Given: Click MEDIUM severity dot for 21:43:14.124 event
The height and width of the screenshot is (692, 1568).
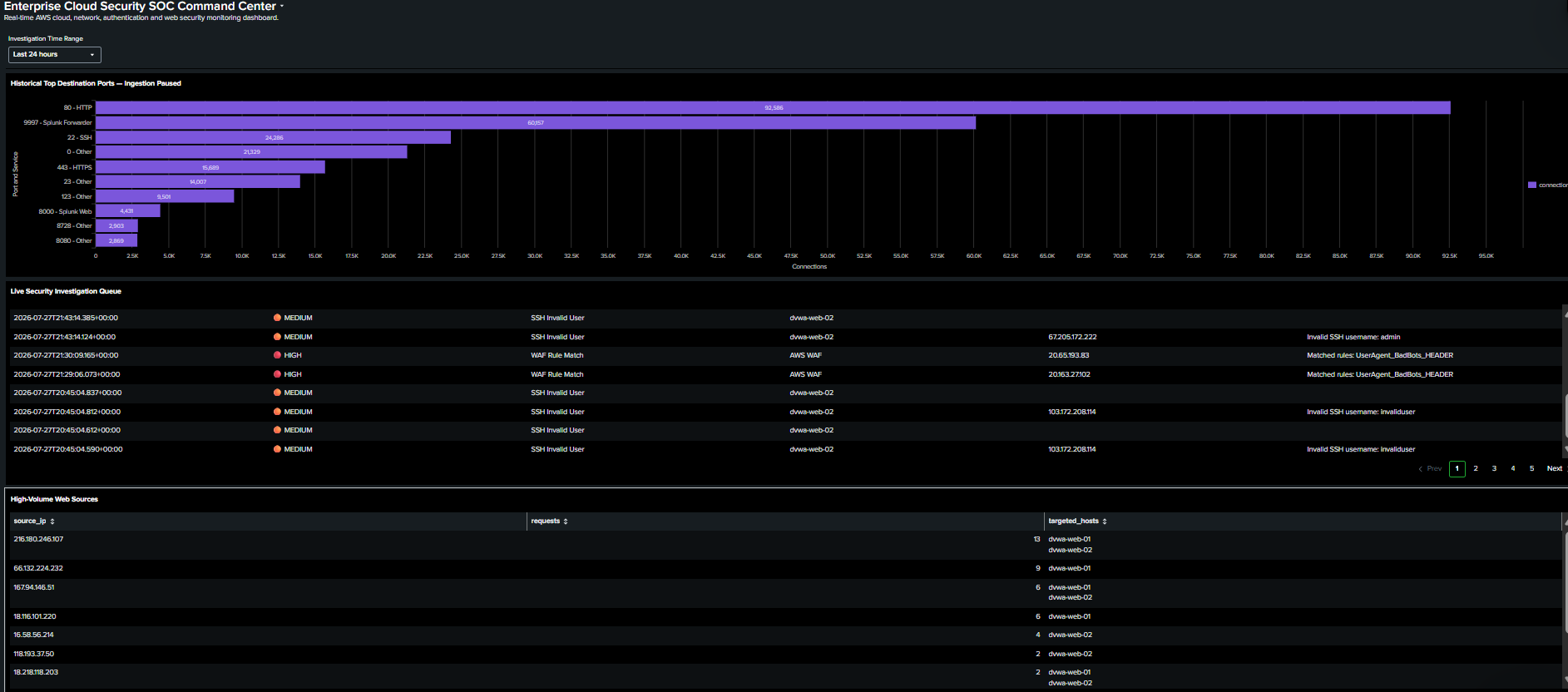Looking at the screenshot, I should coord(277,337).
